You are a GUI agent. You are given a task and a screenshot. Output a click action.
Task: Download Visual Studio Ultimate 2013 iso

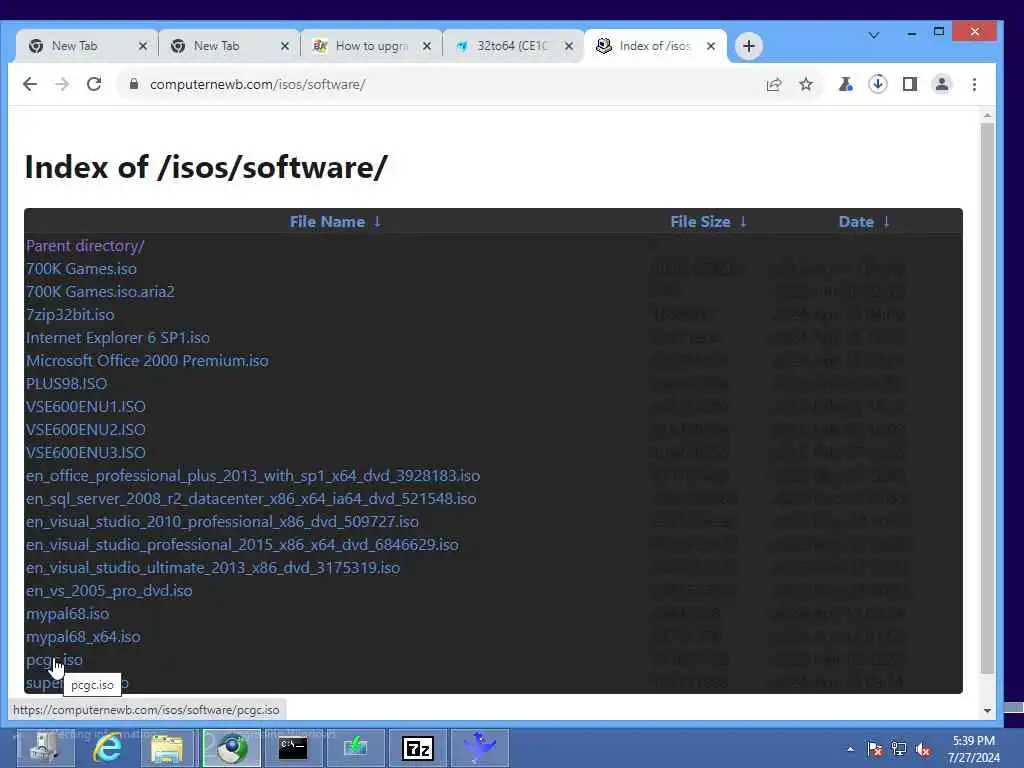pyautogui.click(x=213, y=568)
